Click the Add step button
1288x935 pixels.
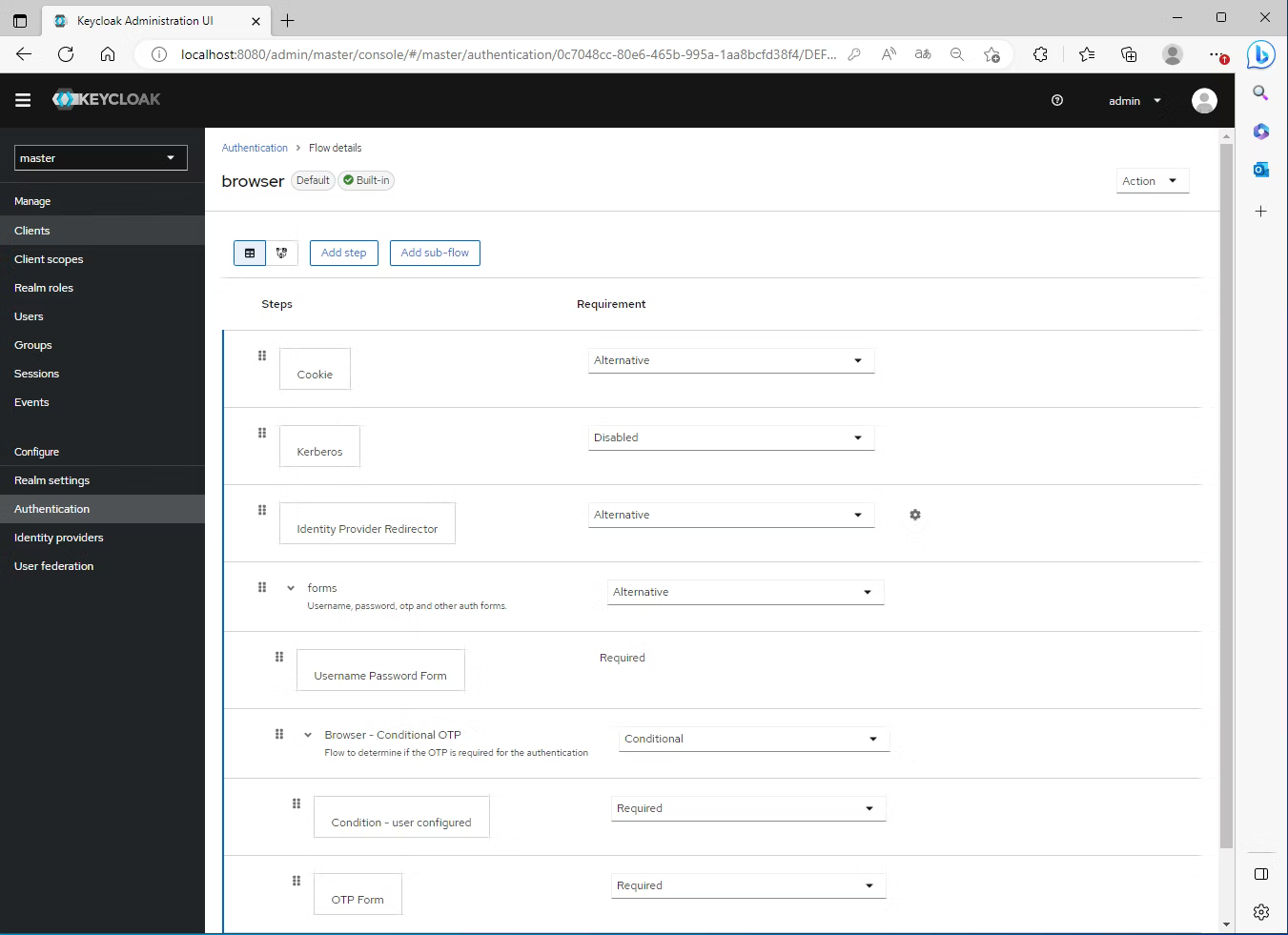click(343, 253)
